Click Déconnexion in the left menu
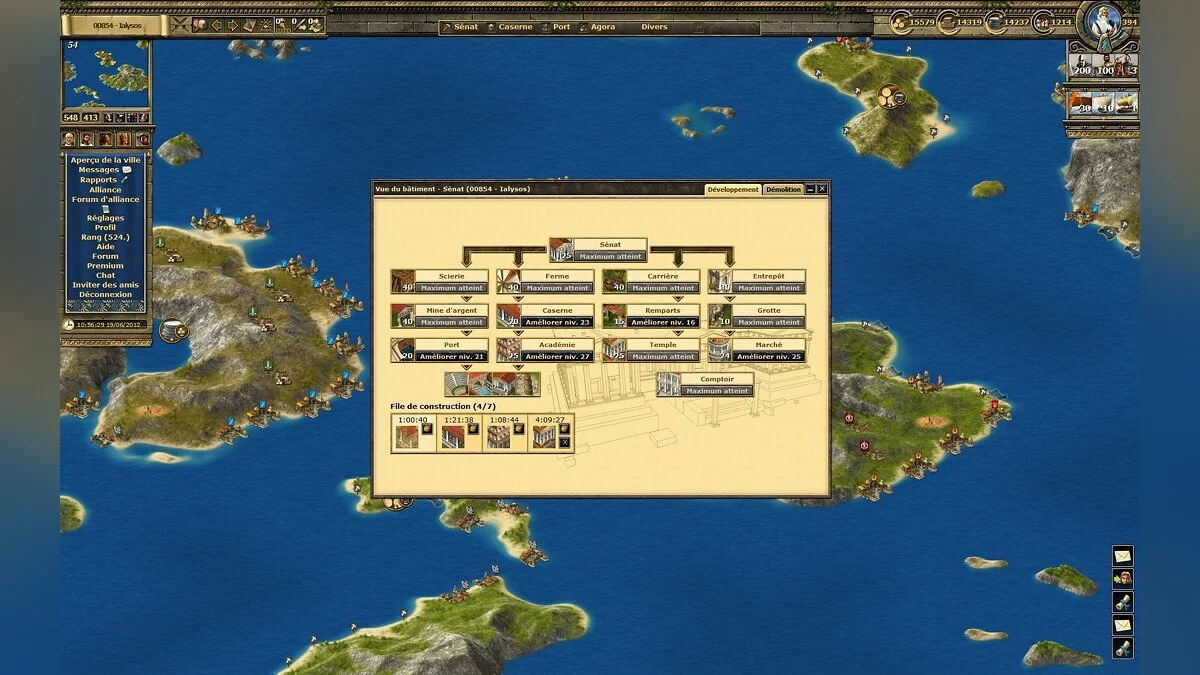The width and height of the screenshot is (1200, 675). pyautogui.click(x=105, y=295)
